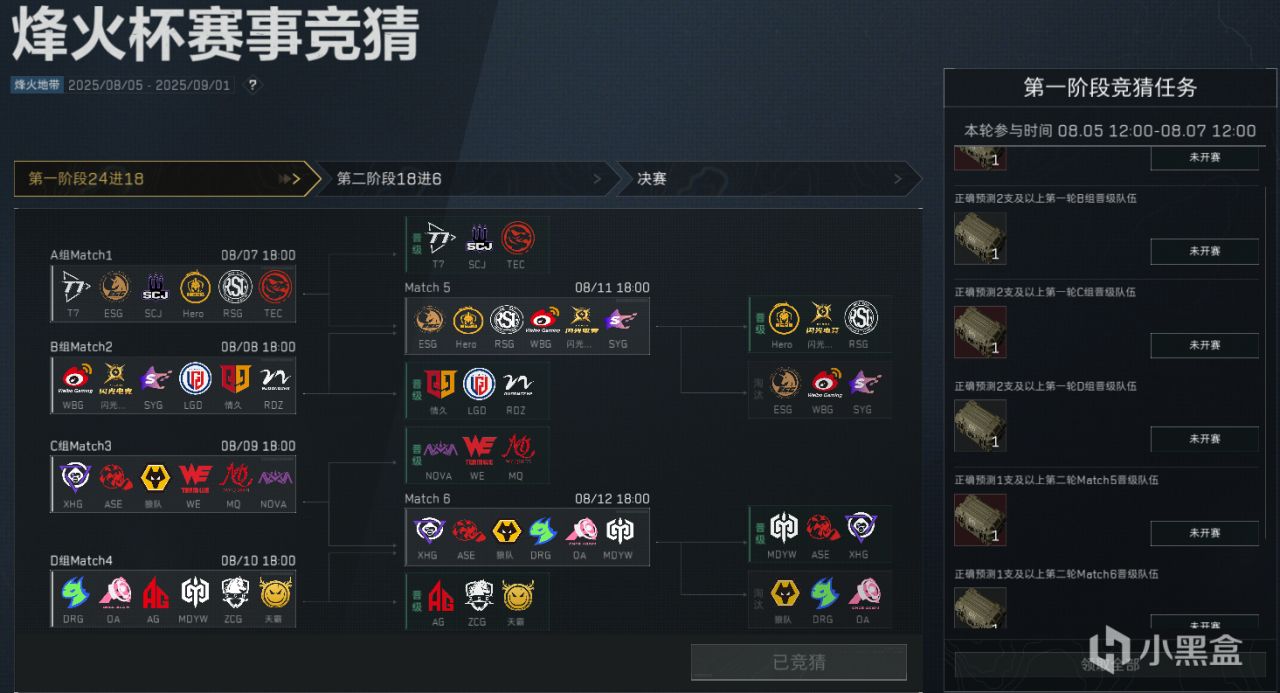Click the question mark help icon

[x=253, y=85]
